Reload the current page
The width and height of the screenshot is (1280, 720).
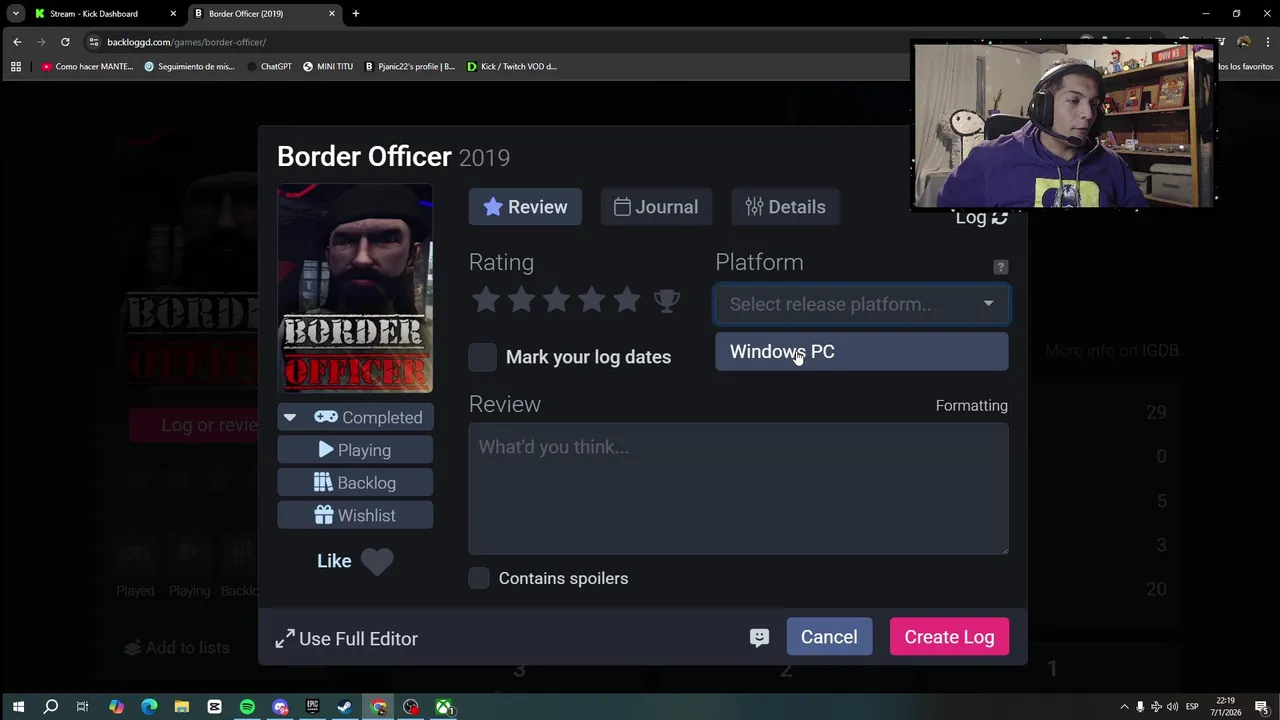[x=65, y=42]
